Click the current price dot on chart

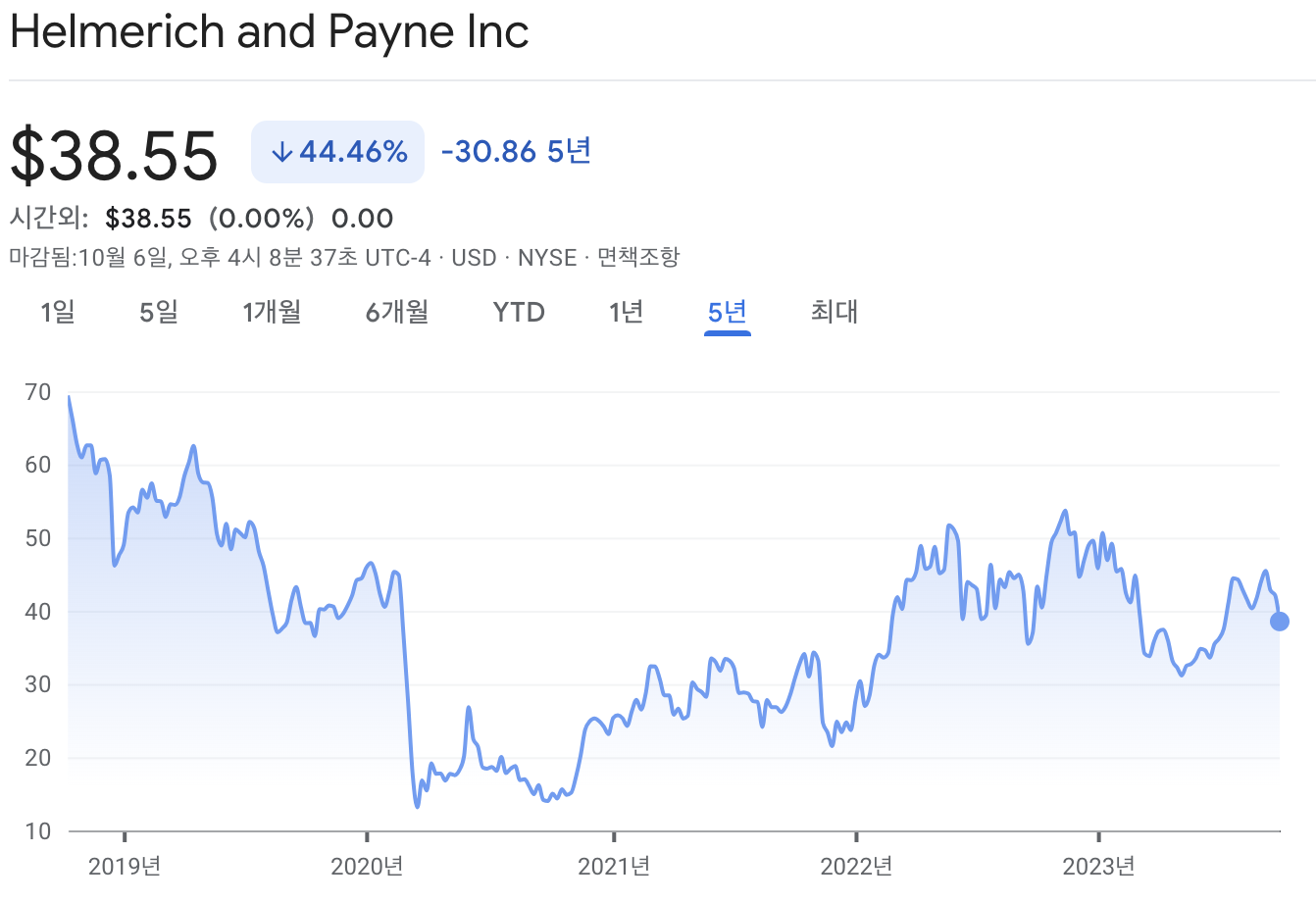(x=1280, y=621)
